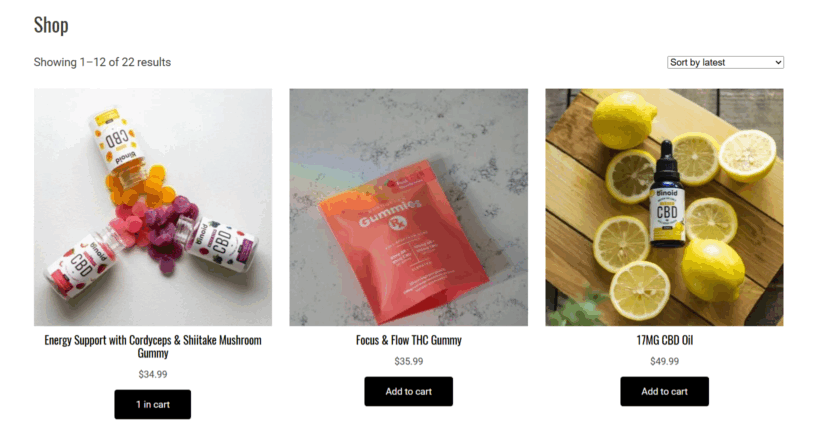
Task: Click the $34.99 price label
Action: 153,374
